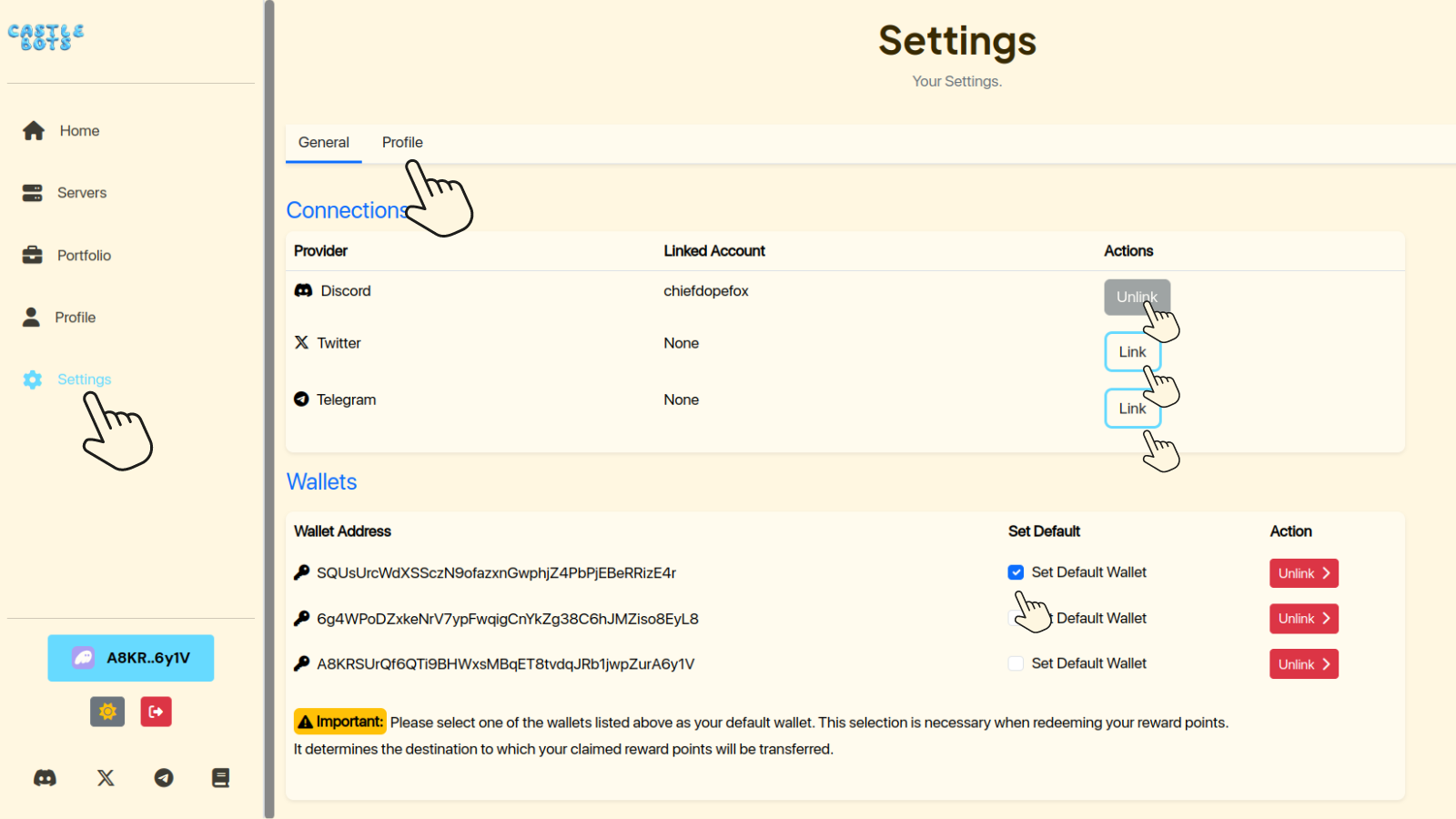
Task: Set the 6g4WPoDZ wallet as default
Action: click(1016, 619)
